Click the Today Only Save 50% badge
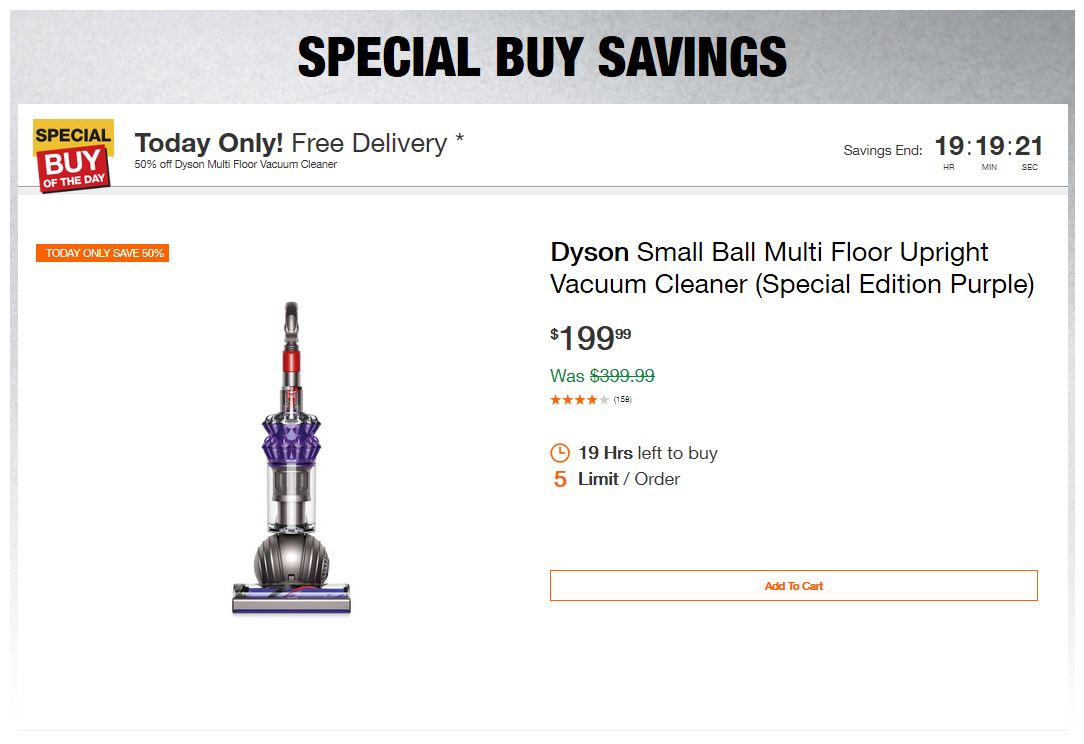The image size is (1084, 744). coord(103,253)
